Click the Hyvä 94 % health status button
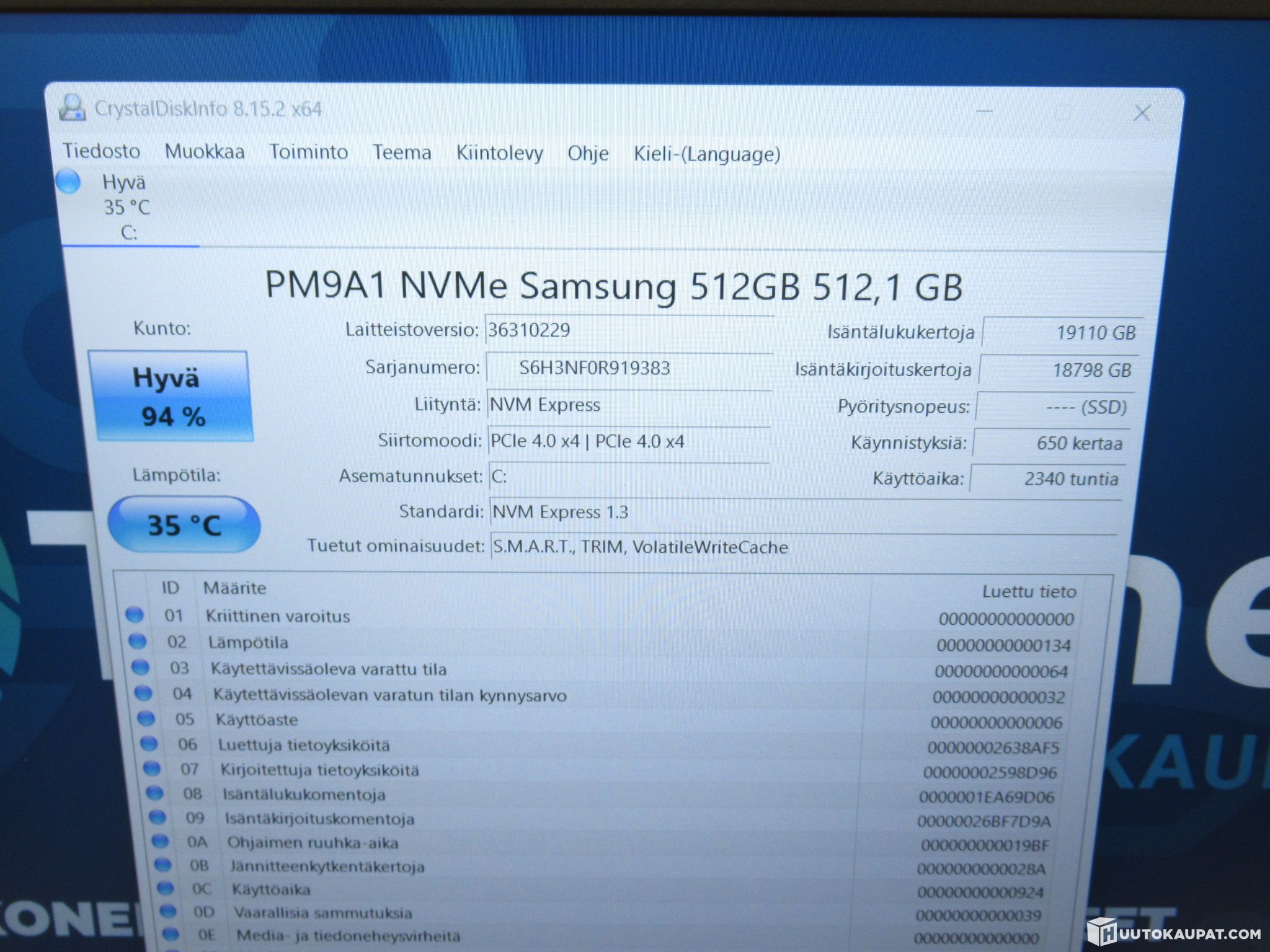 coord(171,396)
